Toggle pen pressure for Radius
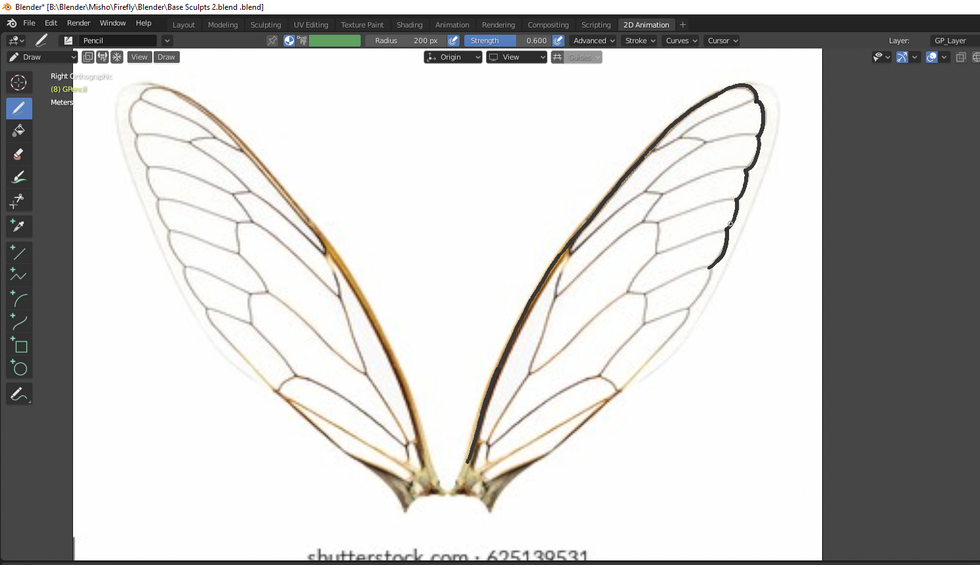This screenshot has width=980, height=565. [453, 41]
